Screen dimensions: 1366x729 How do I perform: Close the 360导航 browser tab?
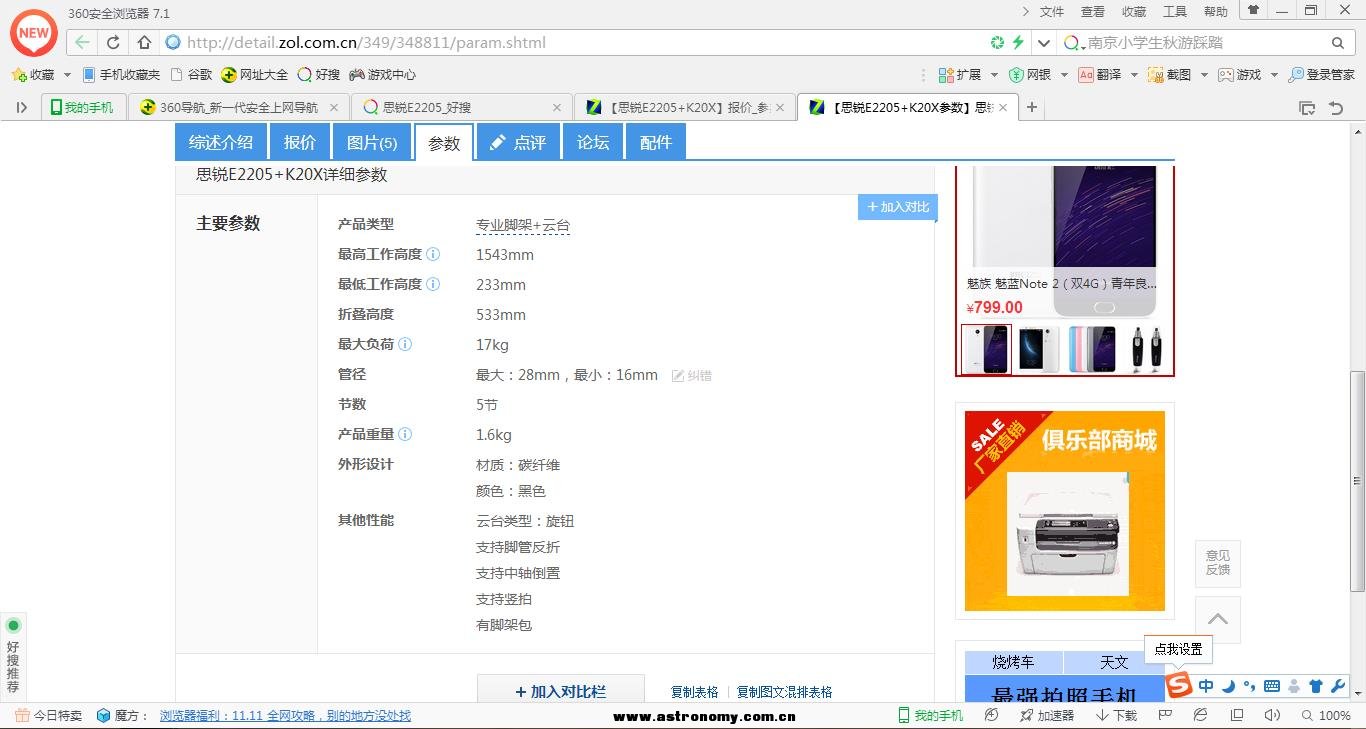tap(334, 107)
